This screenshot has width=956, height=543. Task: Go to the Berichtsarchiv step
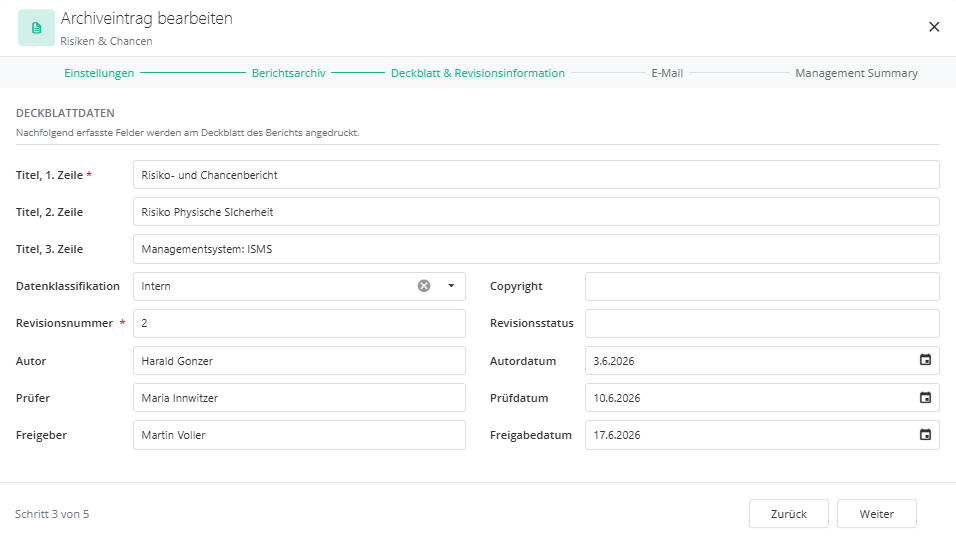pos(288,73)
